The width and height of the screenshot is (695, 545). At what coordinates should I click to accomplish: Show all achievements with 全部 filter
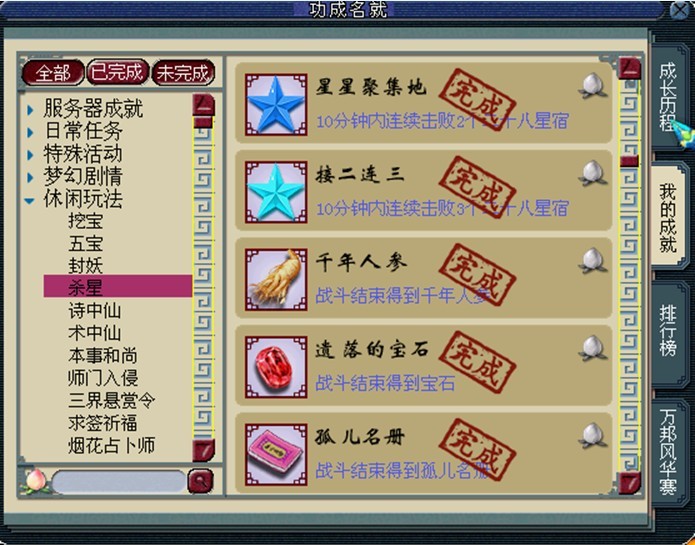[x=53, y=73]
